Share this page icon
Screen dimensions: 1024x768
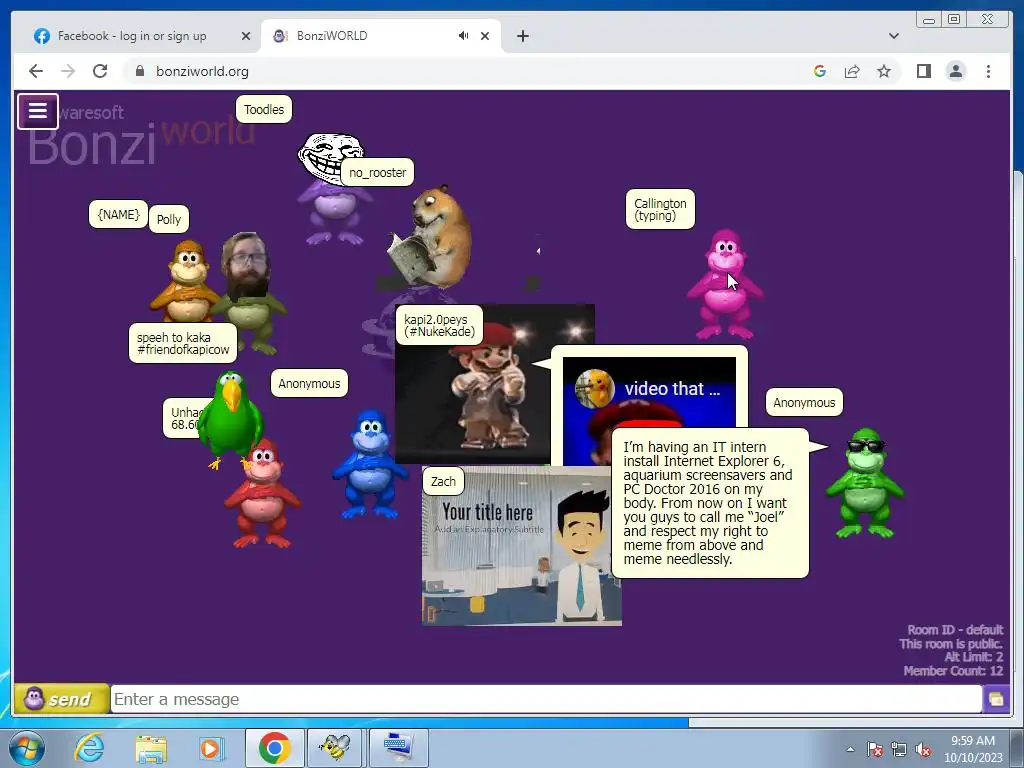click(x=852, y=71)
